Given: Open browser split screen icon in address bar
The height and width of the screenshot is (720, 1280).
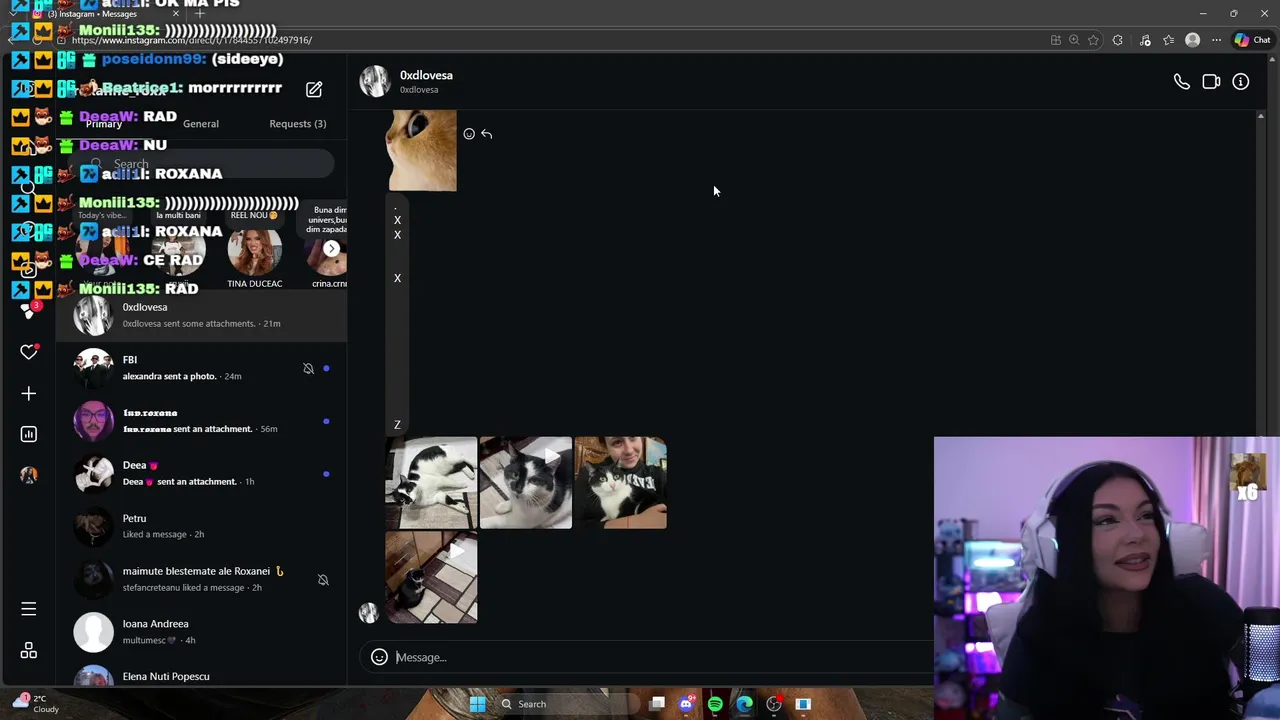Looking at the screenshot, I should coord(1055,40).
